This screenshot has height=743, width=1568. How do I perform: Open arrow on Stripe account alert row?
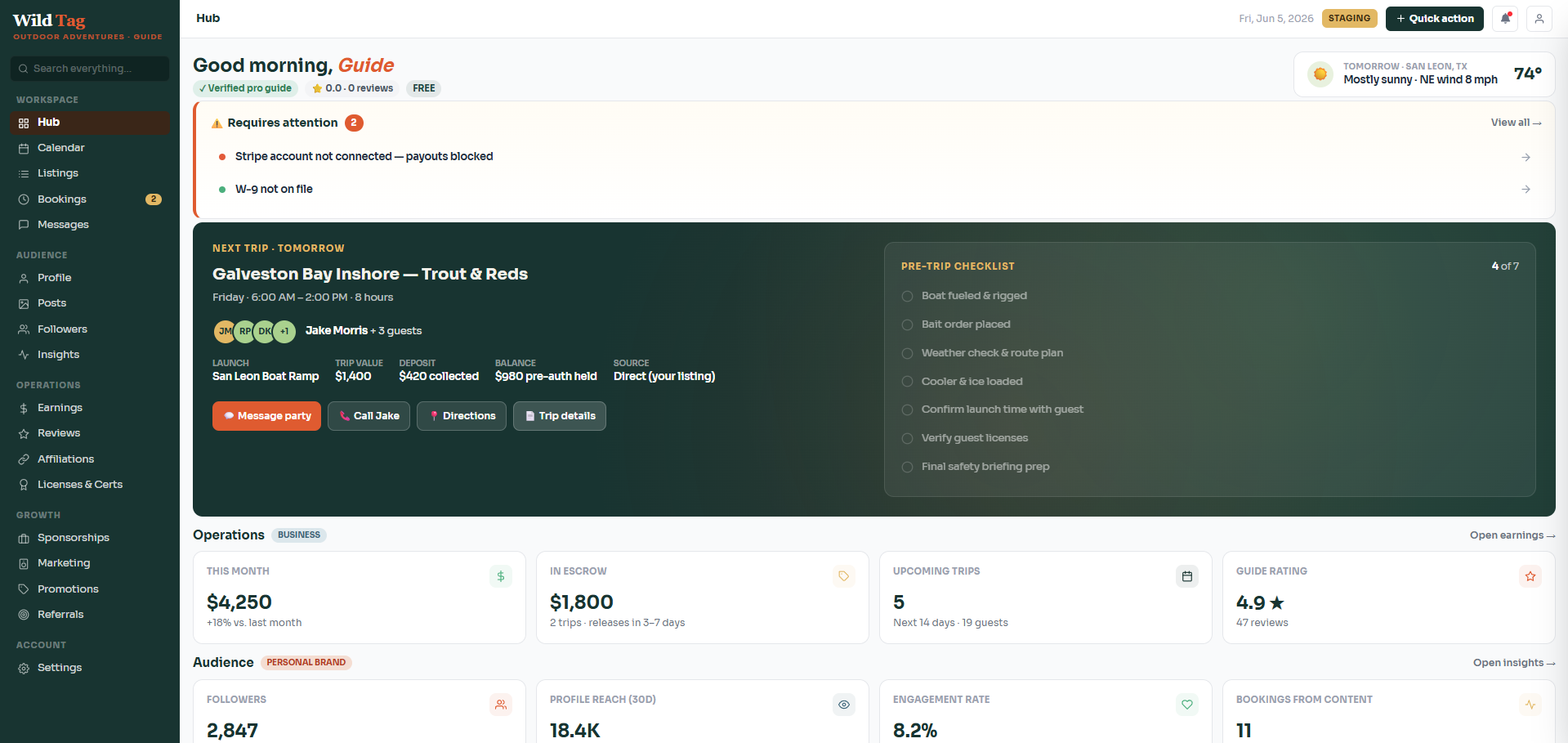1526,157
